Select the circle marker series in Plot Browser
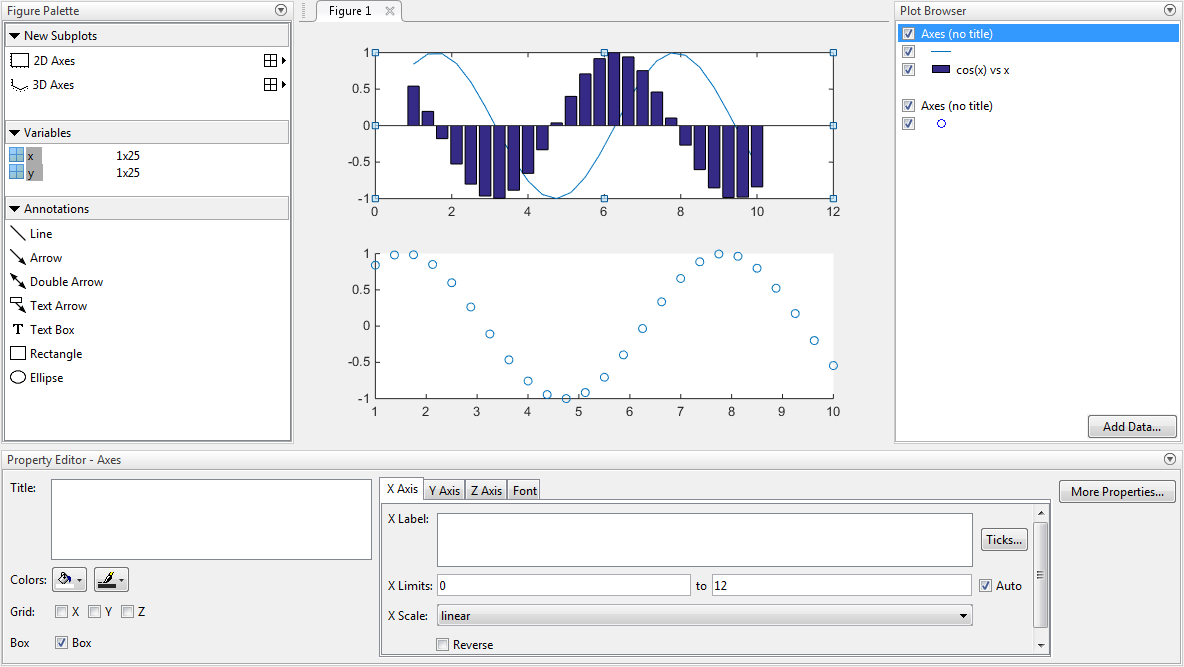This screenshot has width=1184, height=667. [x=941, y=124]
